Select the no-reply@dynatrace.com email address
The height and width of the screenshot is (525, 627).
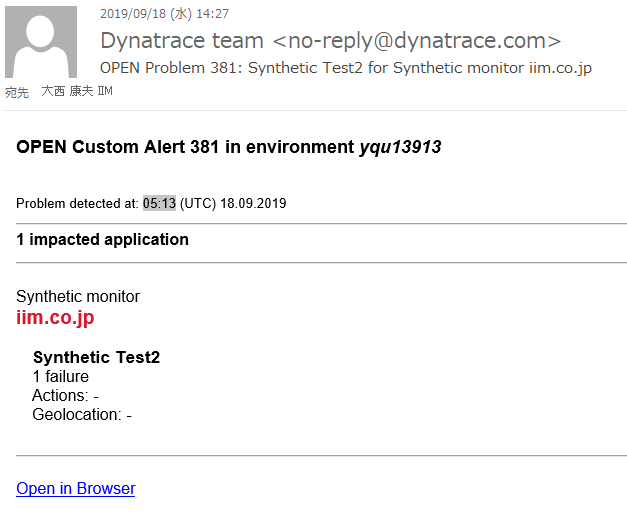point(416,41)
